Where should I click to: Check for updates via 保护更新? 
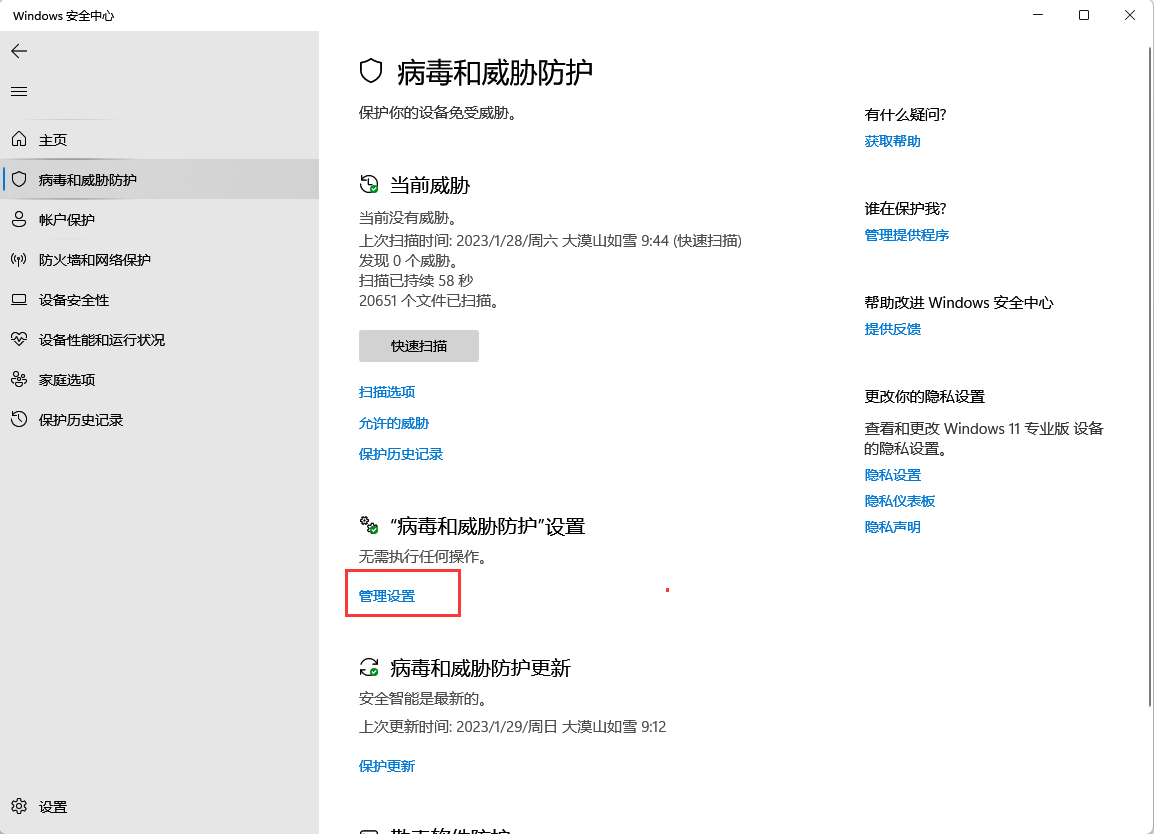pos(386,765)
